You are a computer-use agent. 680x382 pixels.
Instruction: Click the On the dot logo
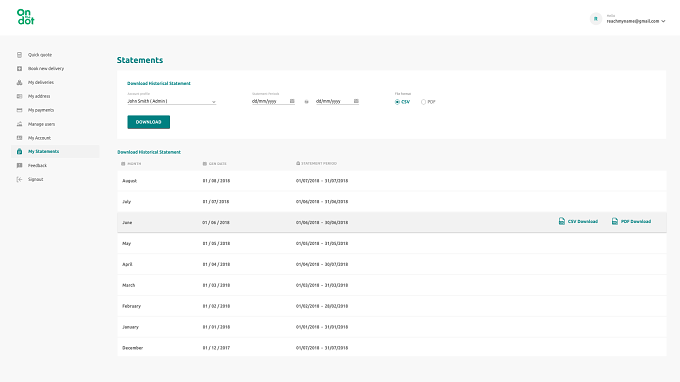point(26,17)
